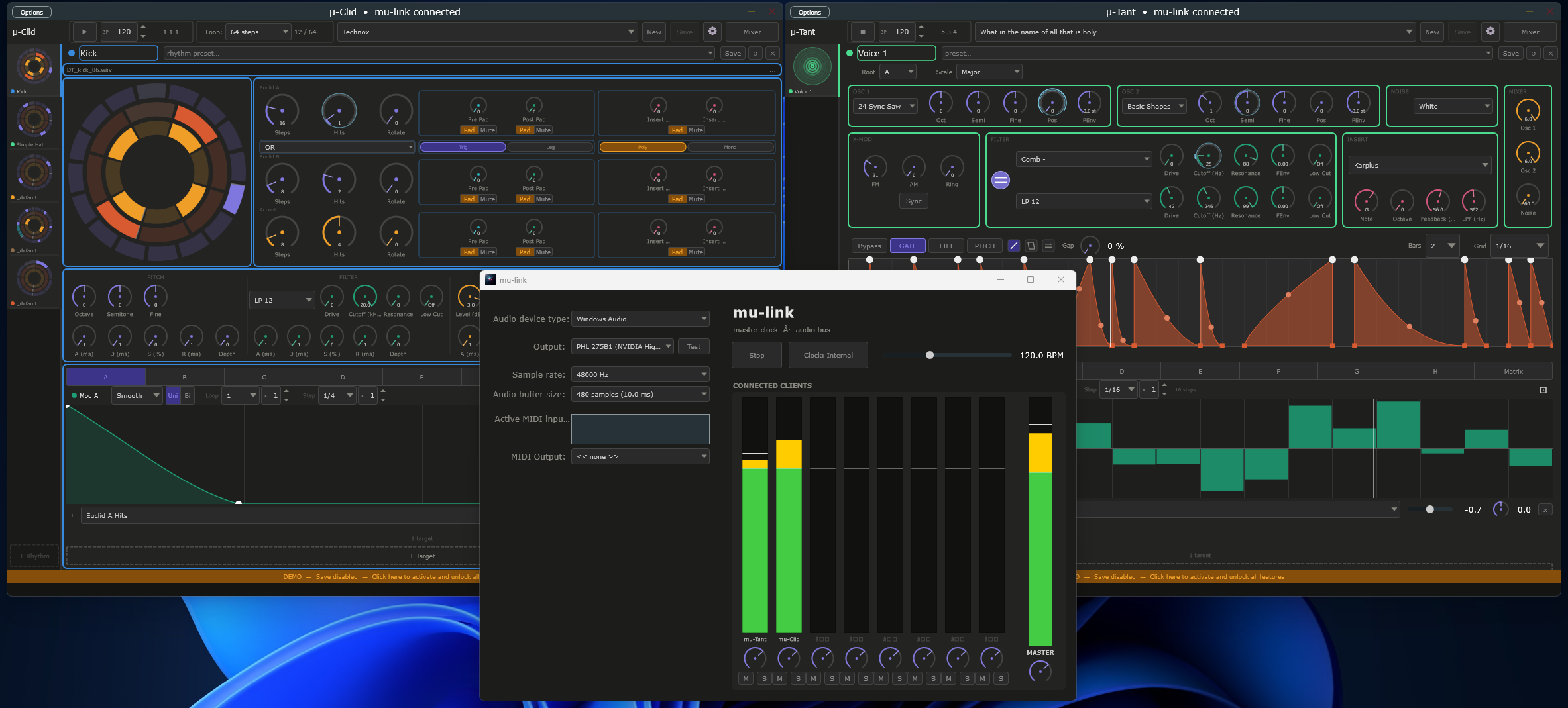
Task: Toggle the Mod A enable dot
Action: pyautogui.click(x=74, y=395)
